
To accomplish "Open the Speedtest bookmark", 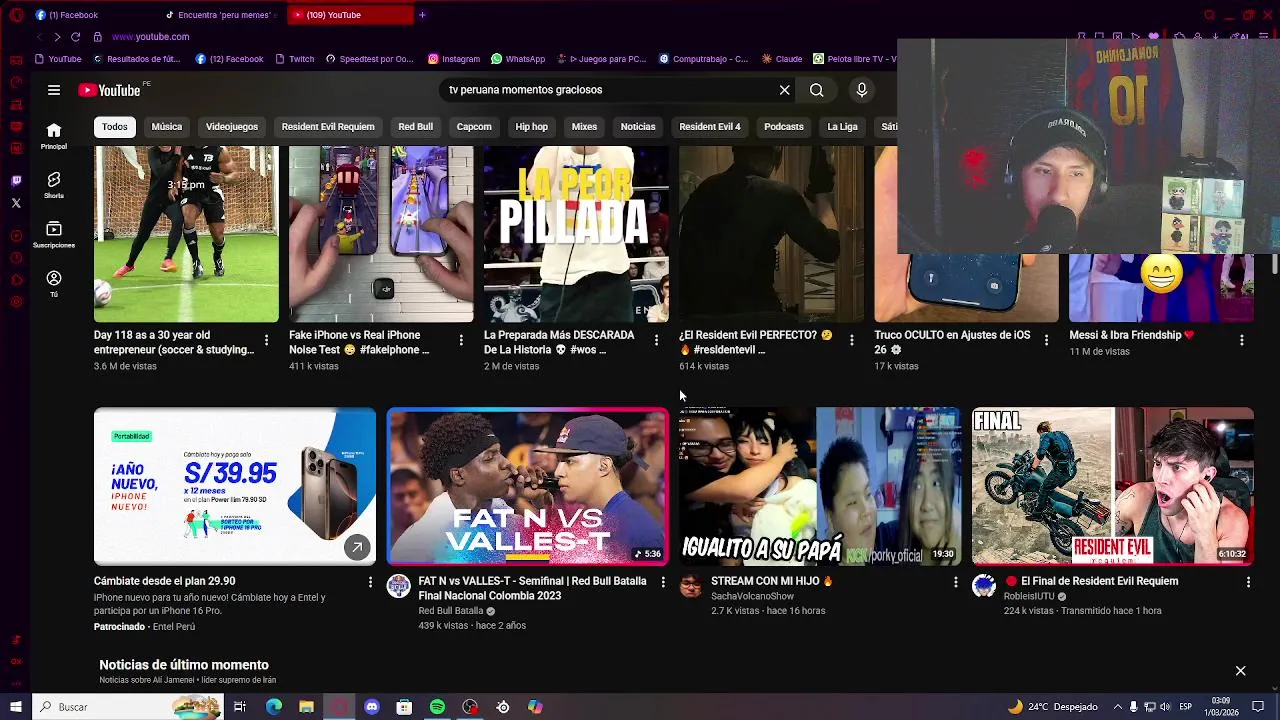I will [369, 59].
